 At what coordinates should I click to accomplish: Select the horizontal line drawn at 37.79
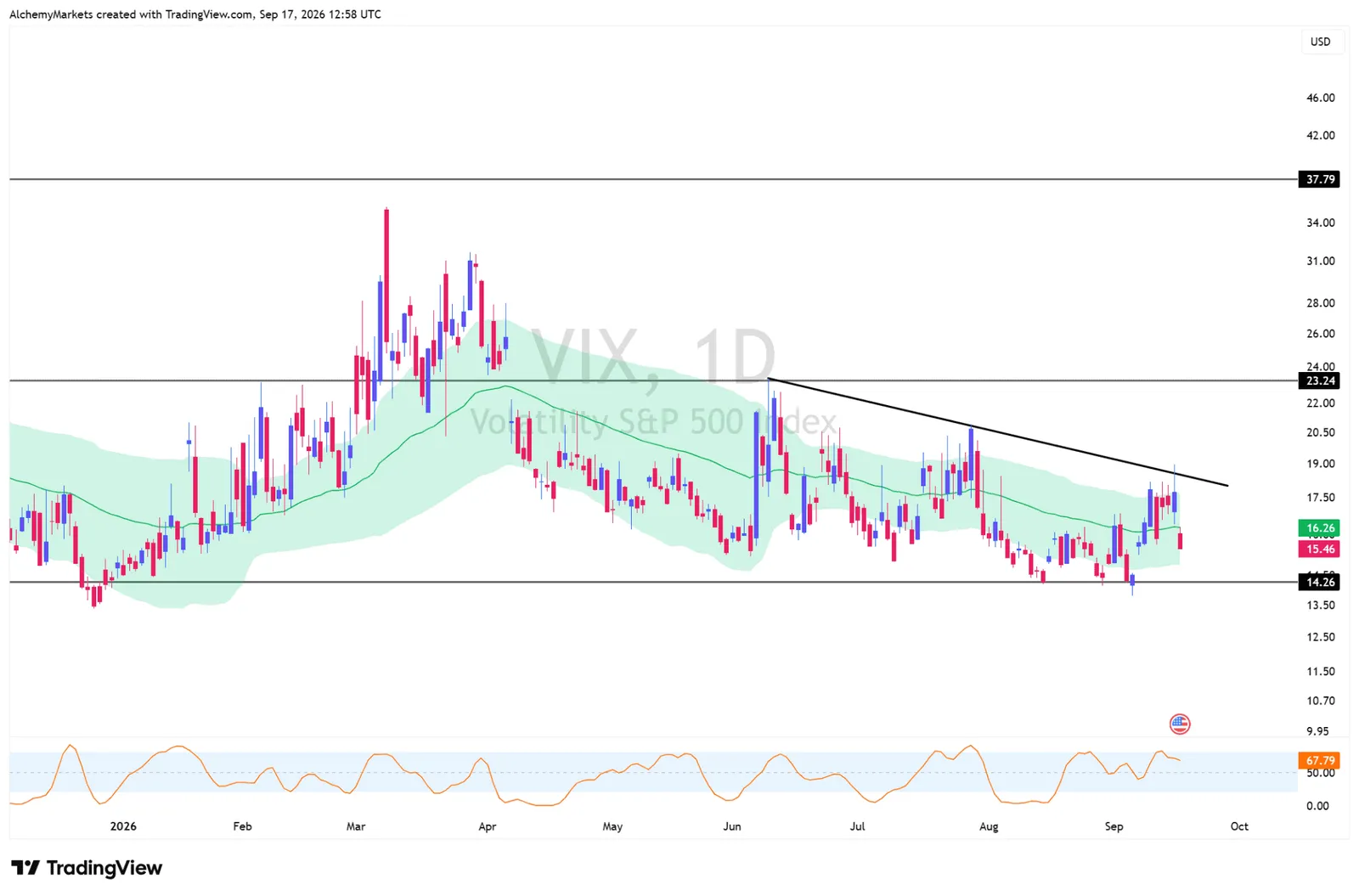[x=653, y=179]
